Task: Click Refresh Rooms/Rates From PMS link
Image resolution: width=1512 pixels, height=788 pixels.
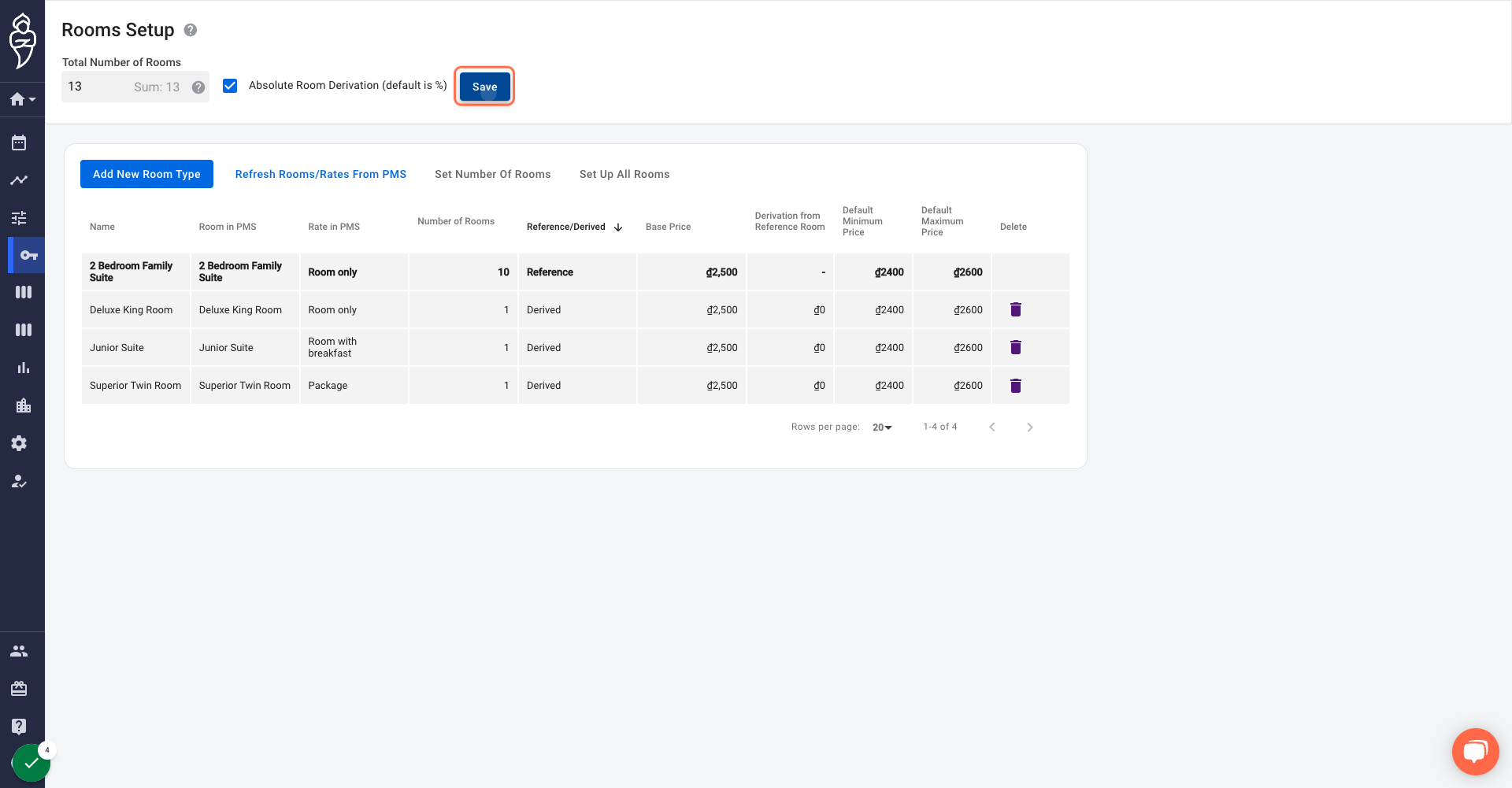Action: 321,174
